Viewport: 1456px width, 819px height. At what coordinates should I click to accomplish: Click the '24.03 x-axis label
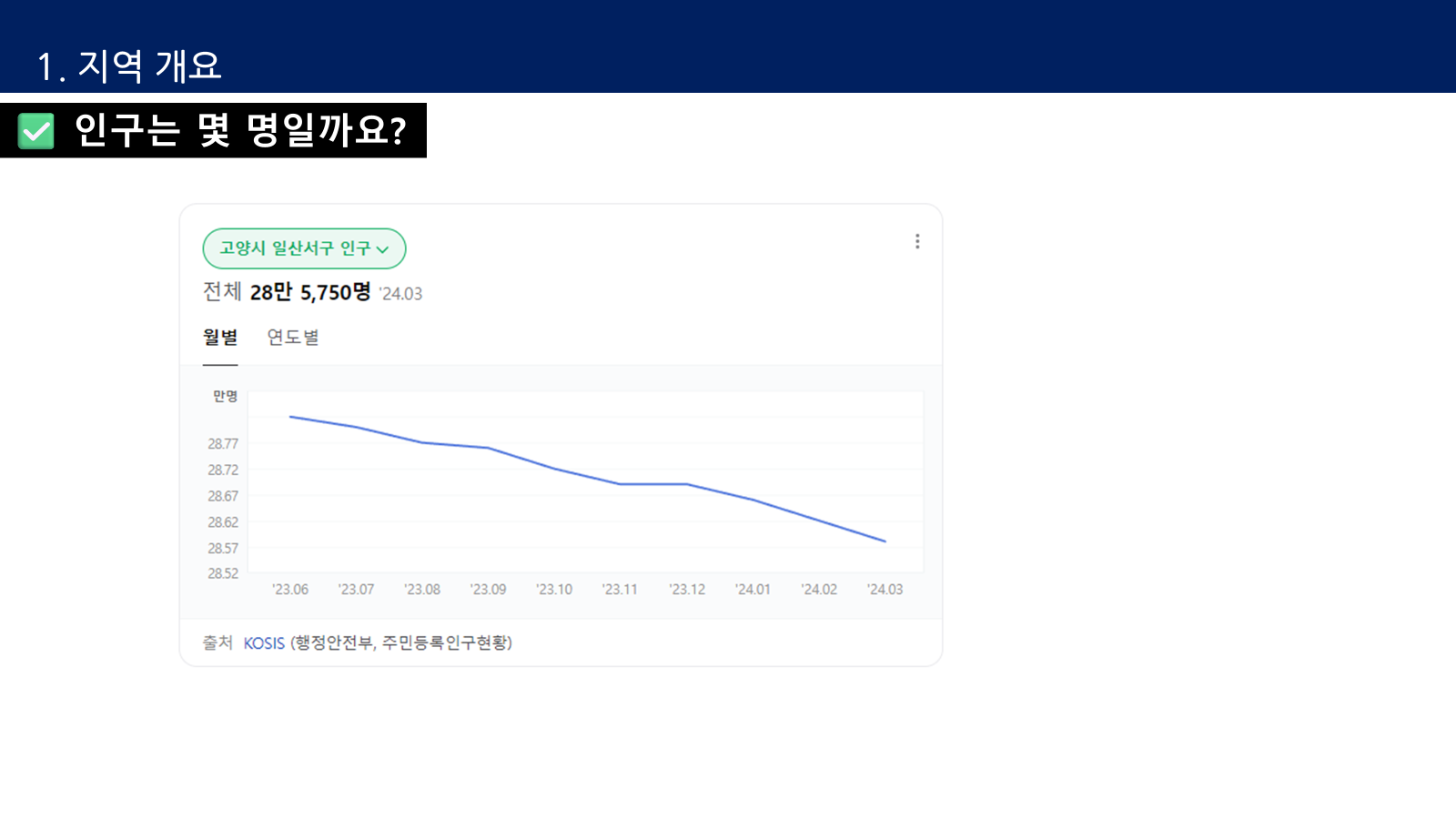[885, 590]
